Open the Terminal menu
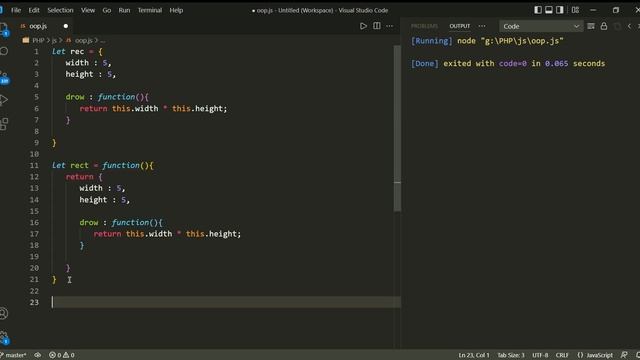Image resolution: width=640 pixels, height=360 pixels. coord(150,10)
